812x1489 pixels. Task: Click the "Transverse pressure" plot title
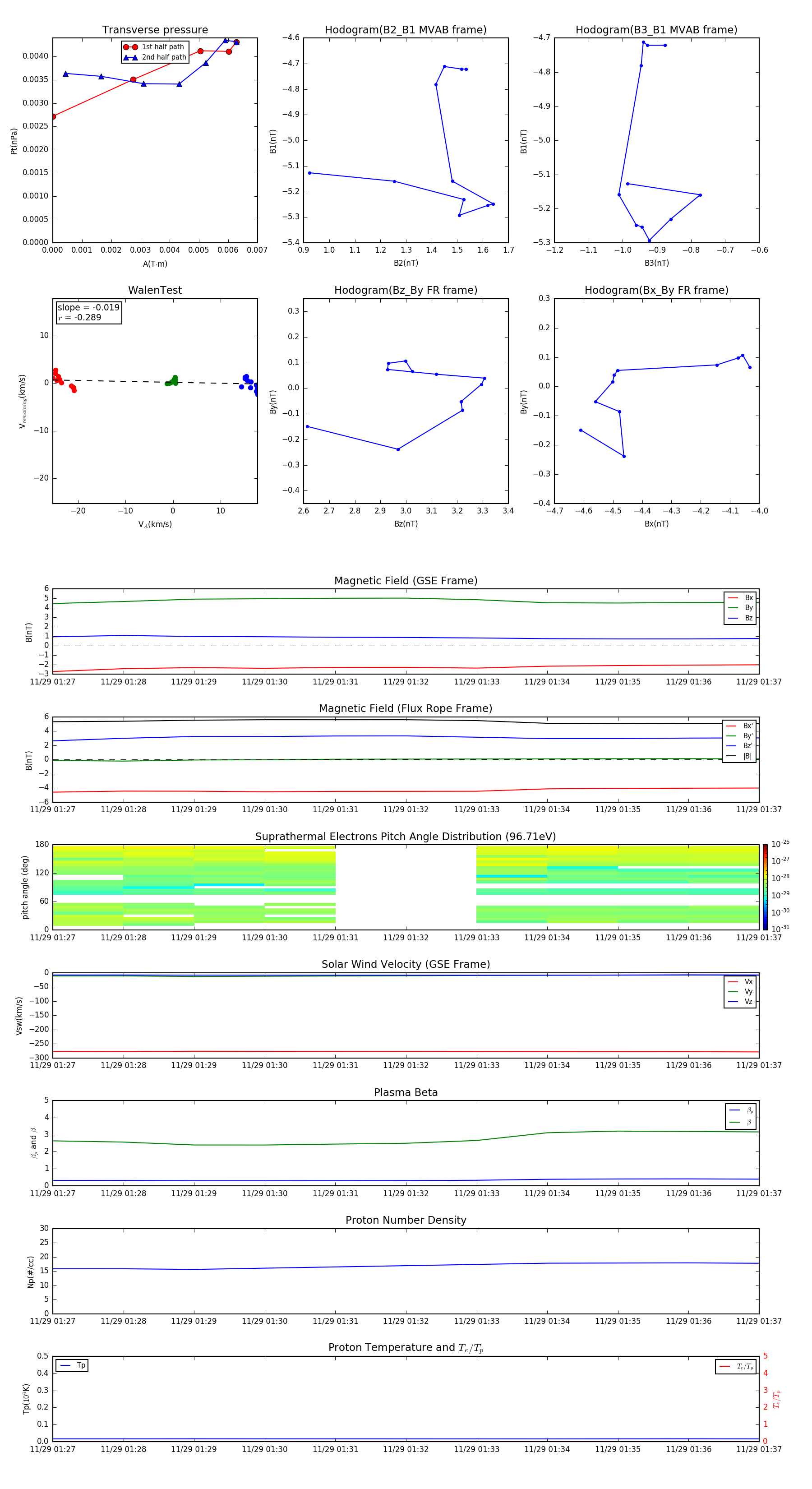click(155, 30)
